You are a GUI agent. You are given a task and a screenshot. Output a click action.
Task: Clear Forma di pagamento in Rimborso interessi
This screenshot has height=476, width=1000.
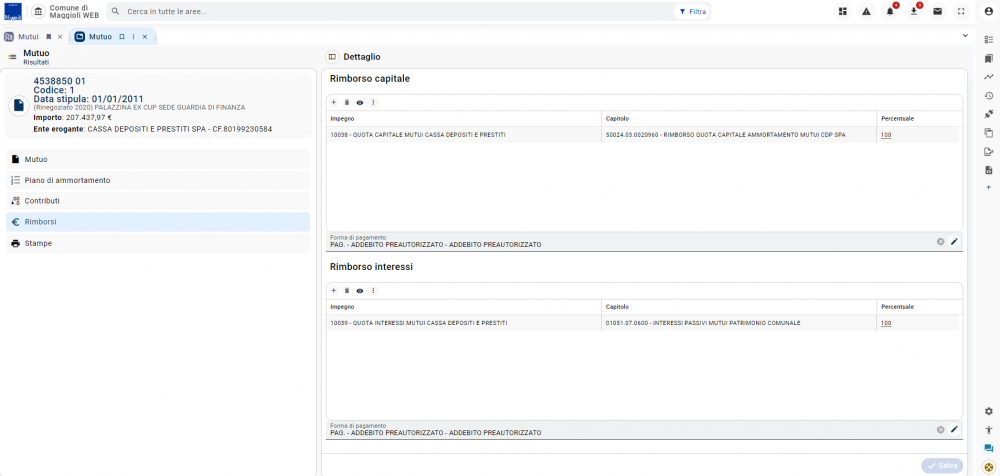(x=941, y=429)
